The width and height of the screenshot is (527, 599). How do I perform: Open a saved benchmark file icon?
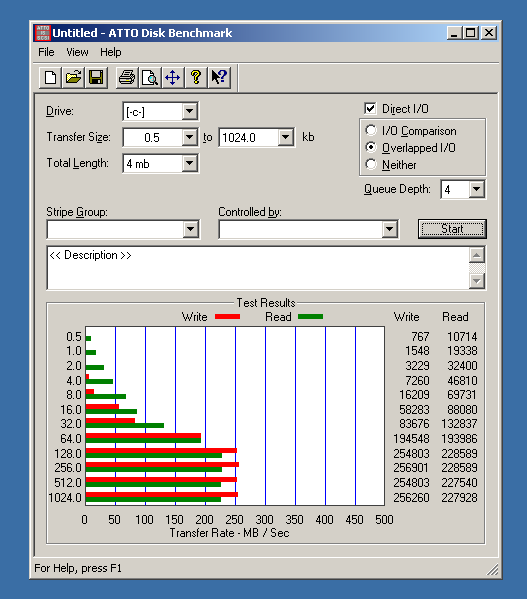click(x=73, y=78)
